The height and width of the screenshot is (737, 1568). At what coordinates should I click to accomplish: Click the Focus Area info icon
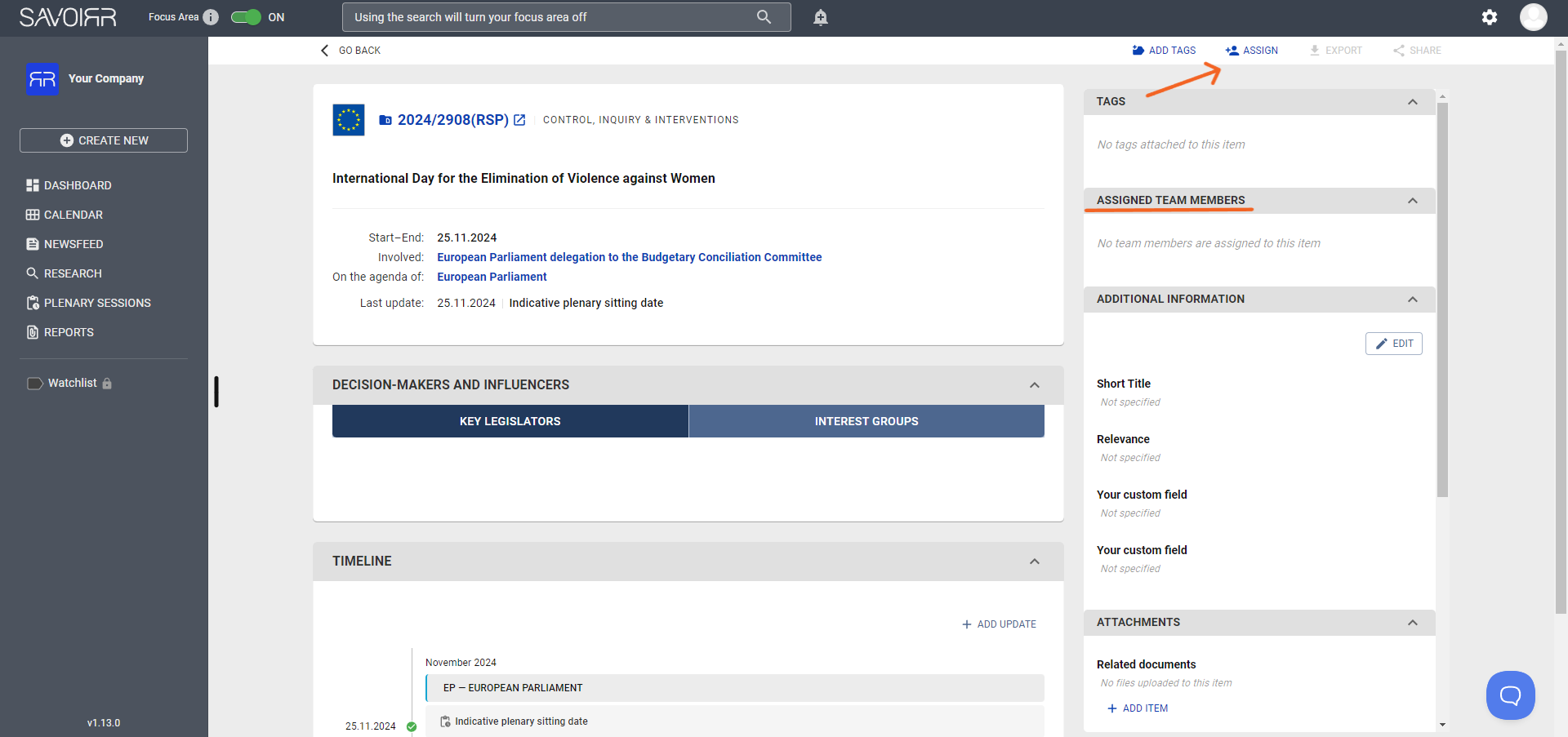tap(211, 17)
